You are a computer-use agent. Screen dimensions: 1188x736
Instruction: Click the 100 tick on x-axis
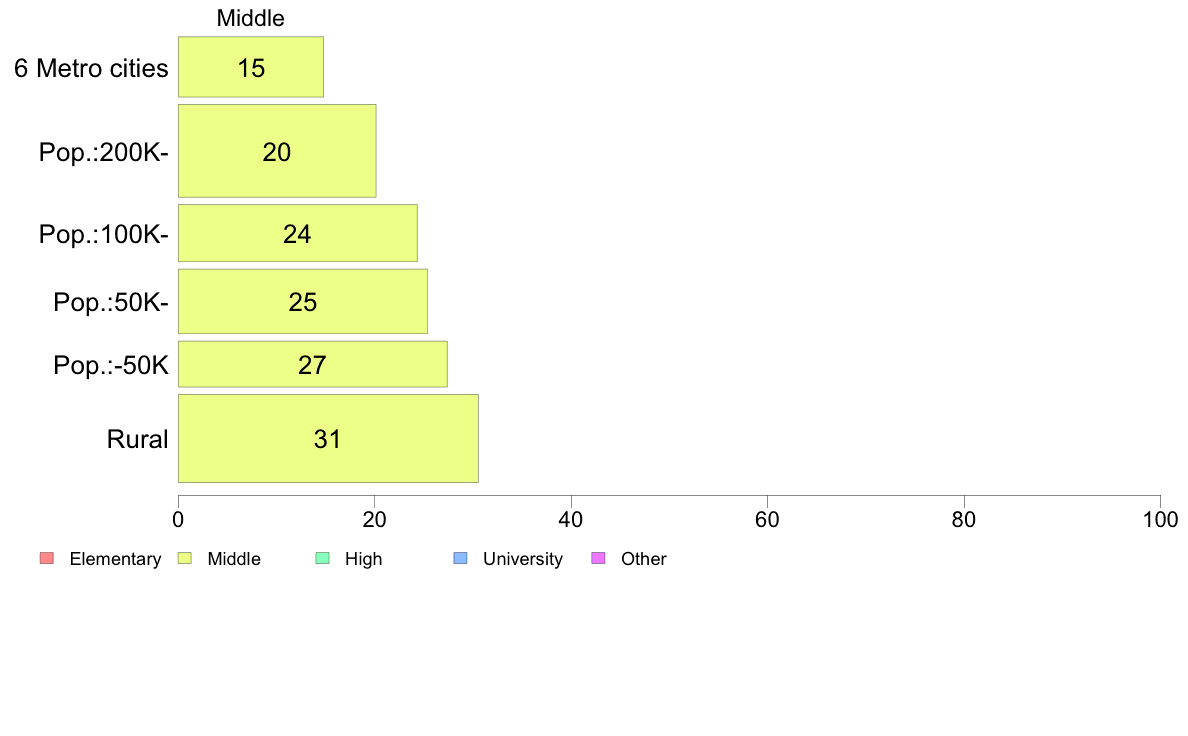1160,519
